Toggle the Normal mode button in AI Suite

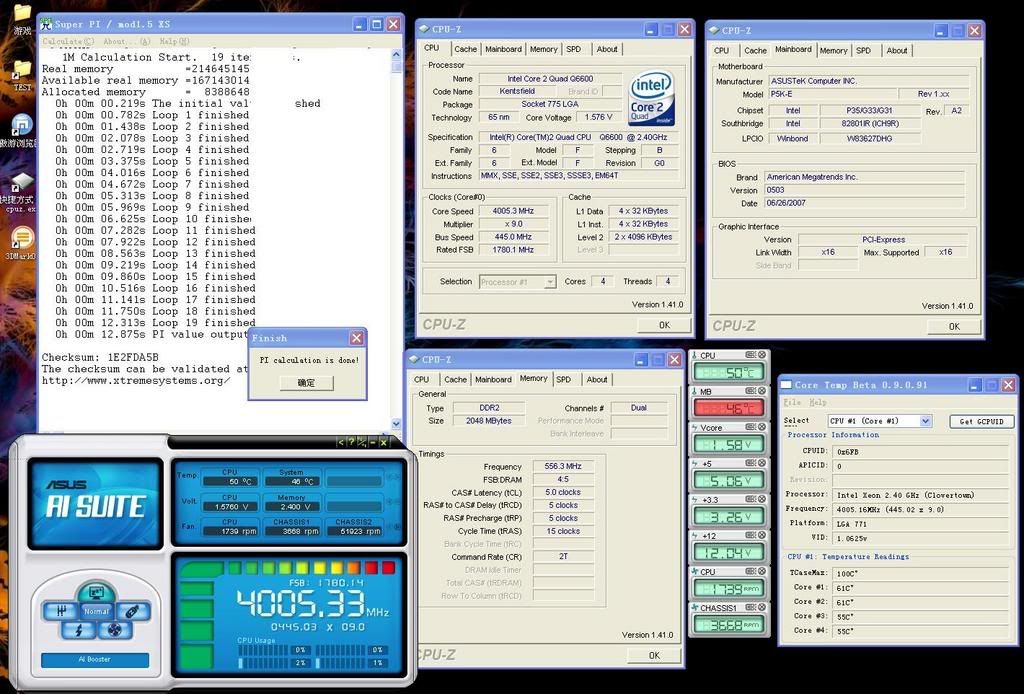pos(96,611)
